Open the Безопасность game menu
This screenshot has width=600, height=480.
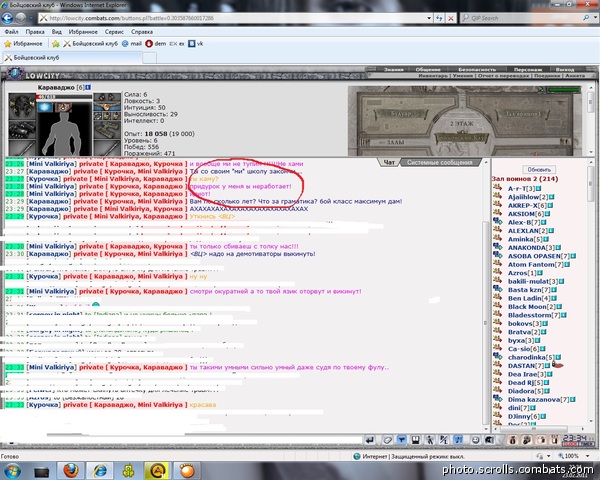[477, 69]
